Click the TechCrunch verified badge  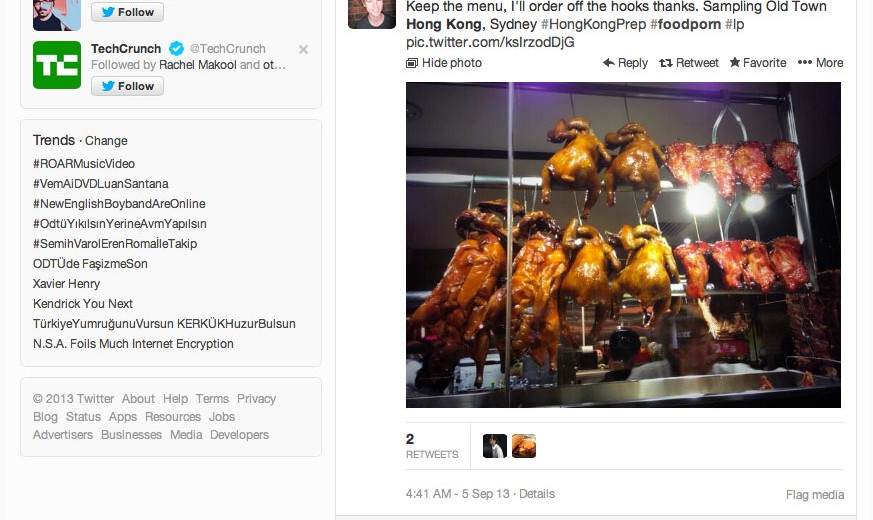pos(176,49)
